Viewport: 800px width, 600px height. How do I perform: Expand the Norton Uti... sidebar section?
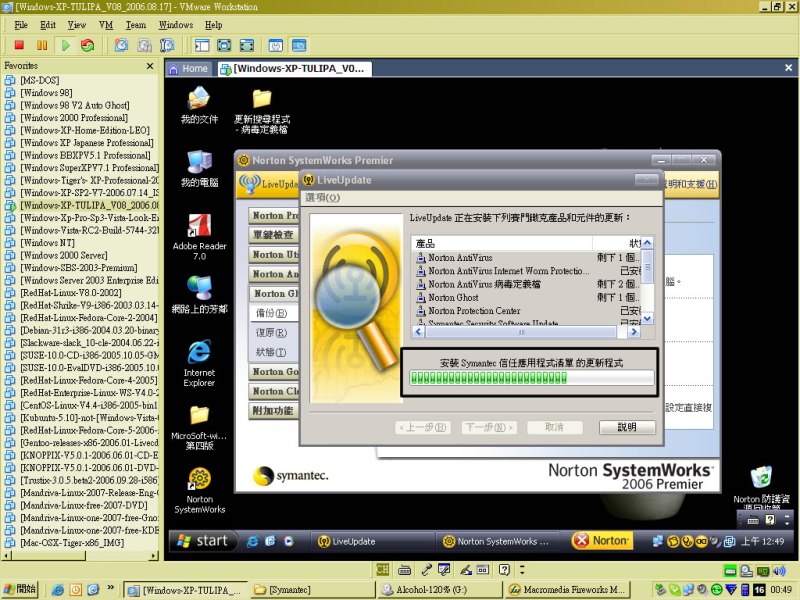click(274, 255)
